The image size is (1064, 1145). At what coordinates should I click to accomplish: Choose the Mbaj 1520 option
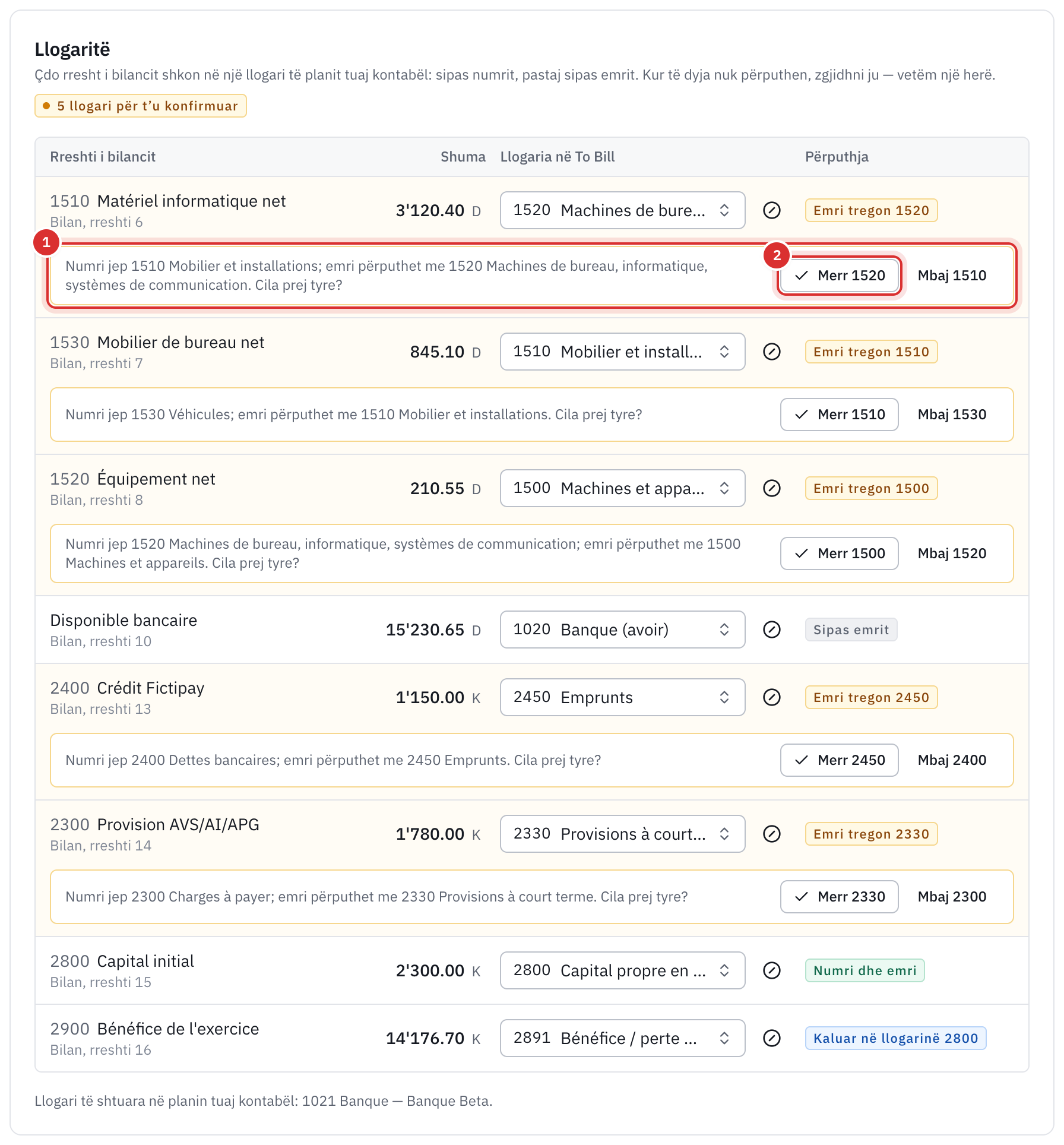[x=952, y=553]
